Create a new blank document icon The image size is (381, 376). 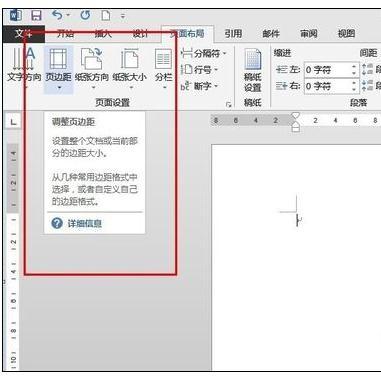point(106,16)
